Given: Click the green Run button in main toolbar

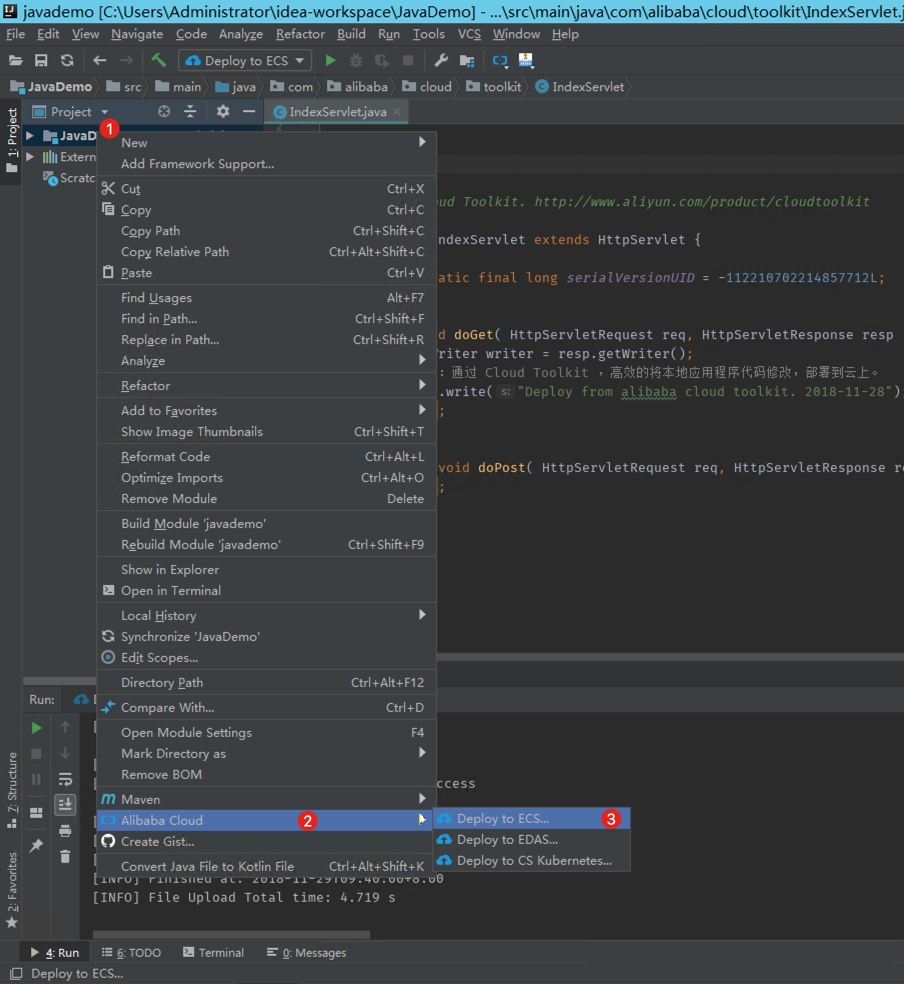Looking at the screenshot, I should coord(330,61).
